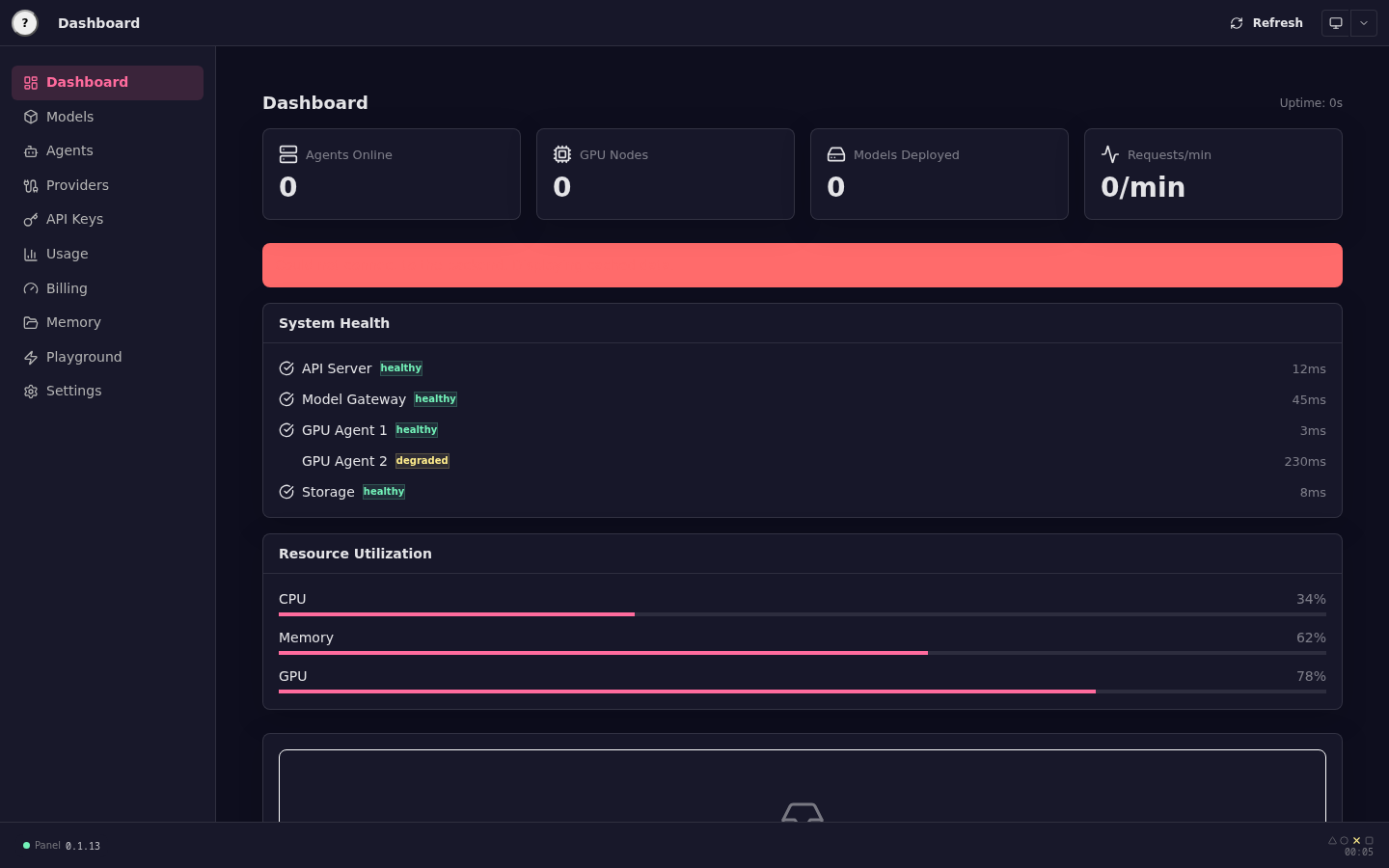Click the Refresh button
Image resolution: width=1389 pixels, height=868 pixels.
click(1266, 23)
